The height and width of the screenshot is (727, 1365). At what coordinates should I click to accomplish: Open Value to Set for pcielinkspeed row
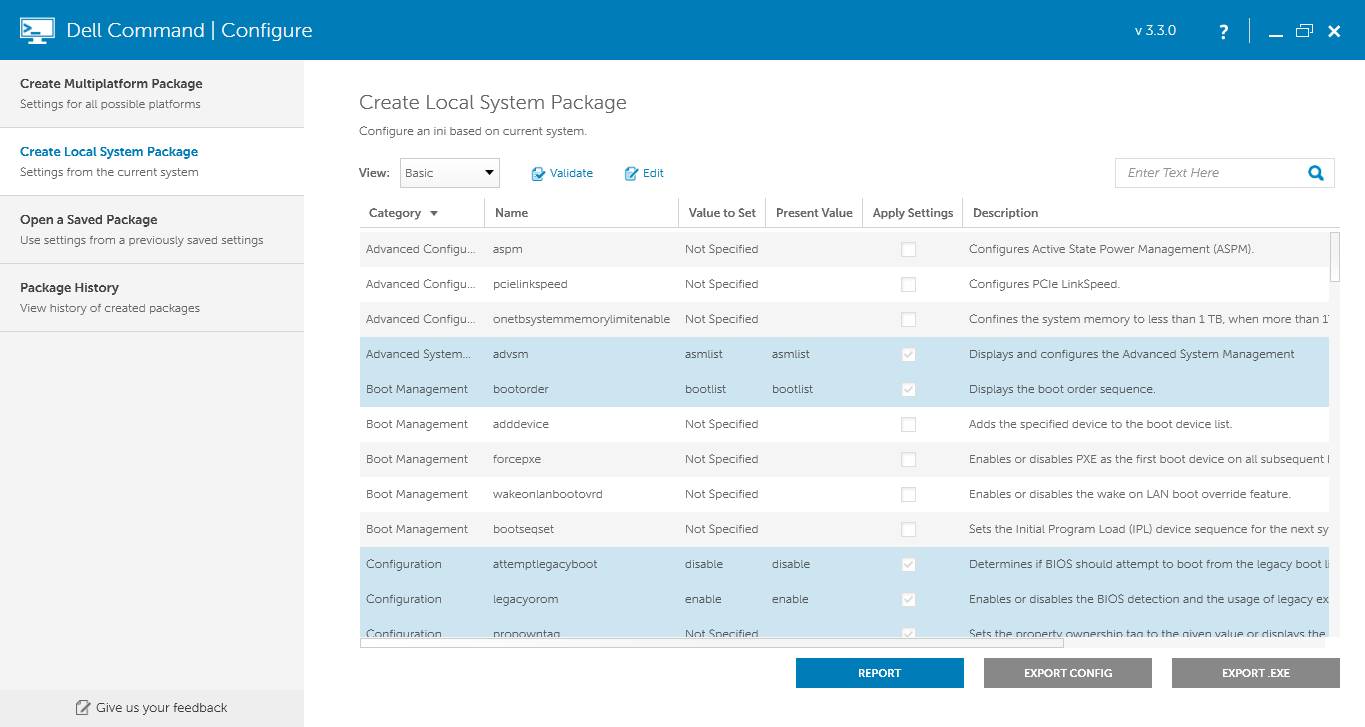pyautogui.click(x=721, y=284)
